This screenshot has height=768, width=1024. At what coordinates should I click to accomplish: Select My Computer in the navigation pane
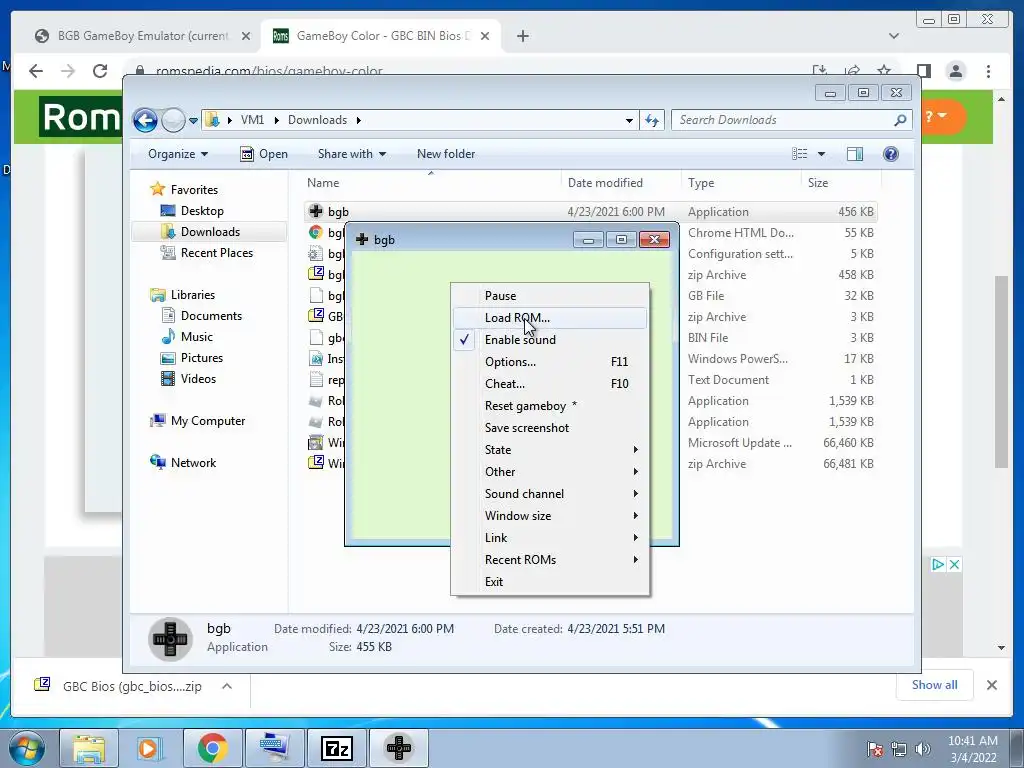[x=208, y=421]
